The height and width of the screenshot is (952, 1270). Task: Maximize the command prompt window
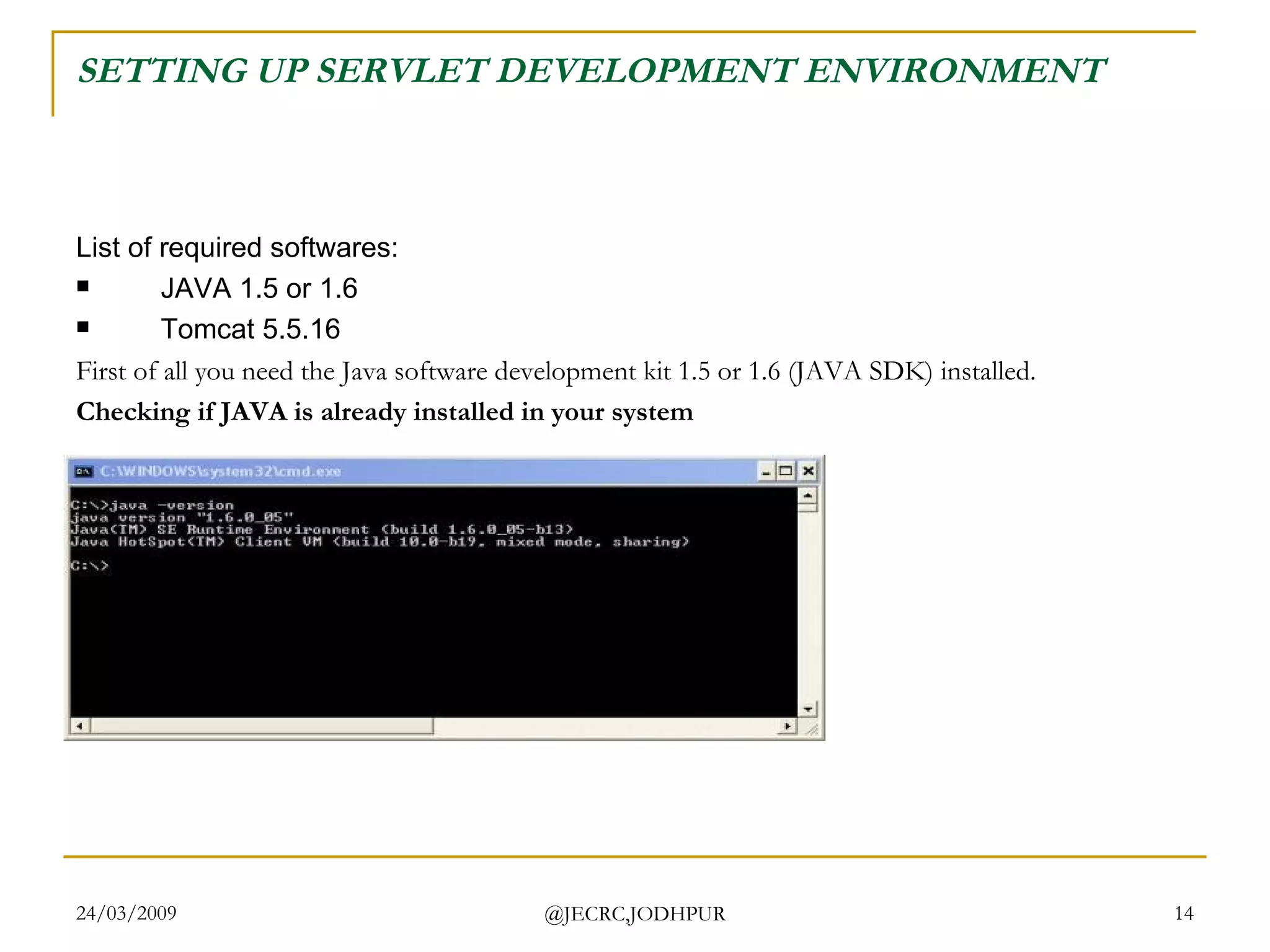(786, 472)
